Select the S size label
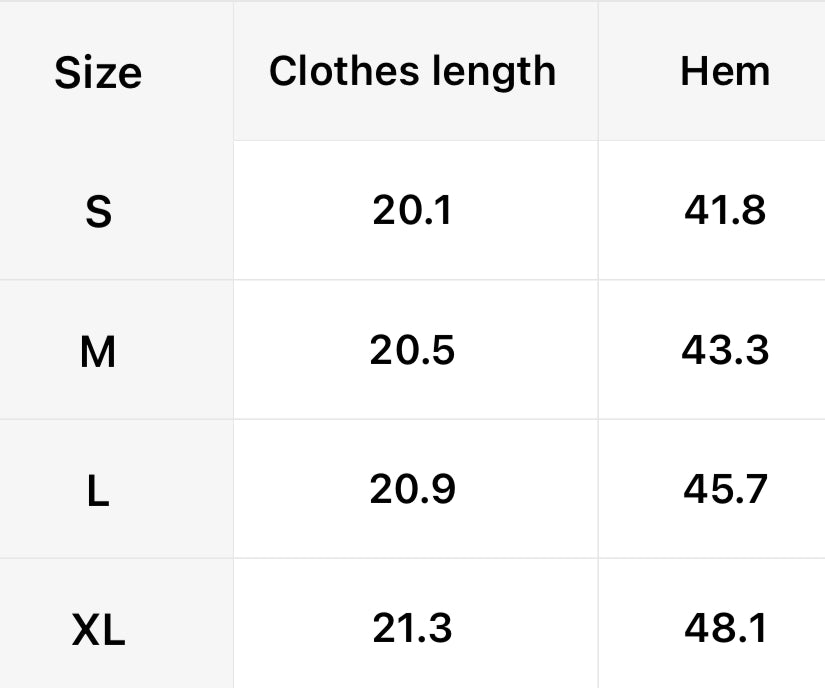Screen dimensions: 825x688 98,211
